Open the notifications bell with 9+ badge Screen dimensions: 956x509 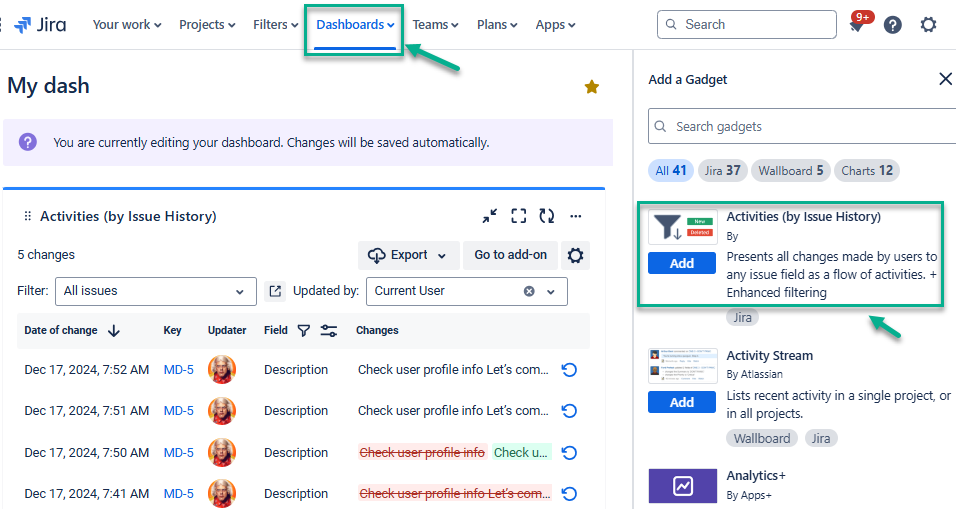pyautogui.click(x=860, y=23)
